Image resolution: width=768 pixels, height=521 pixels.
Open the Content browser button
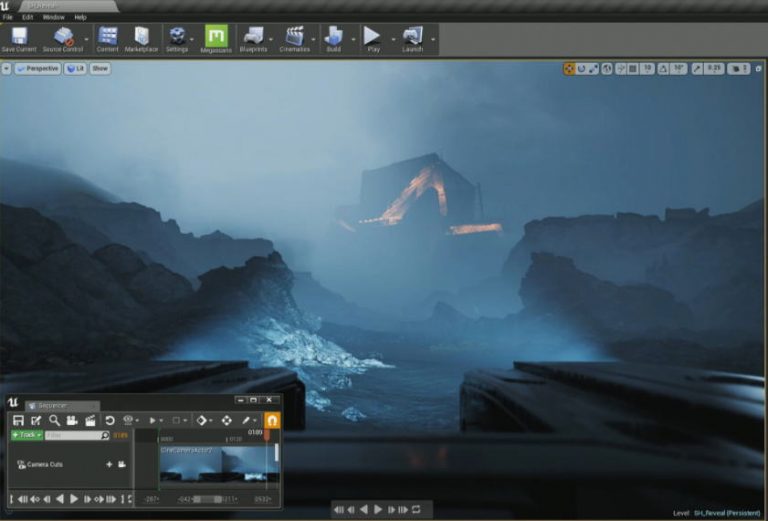tap(107, 39)
